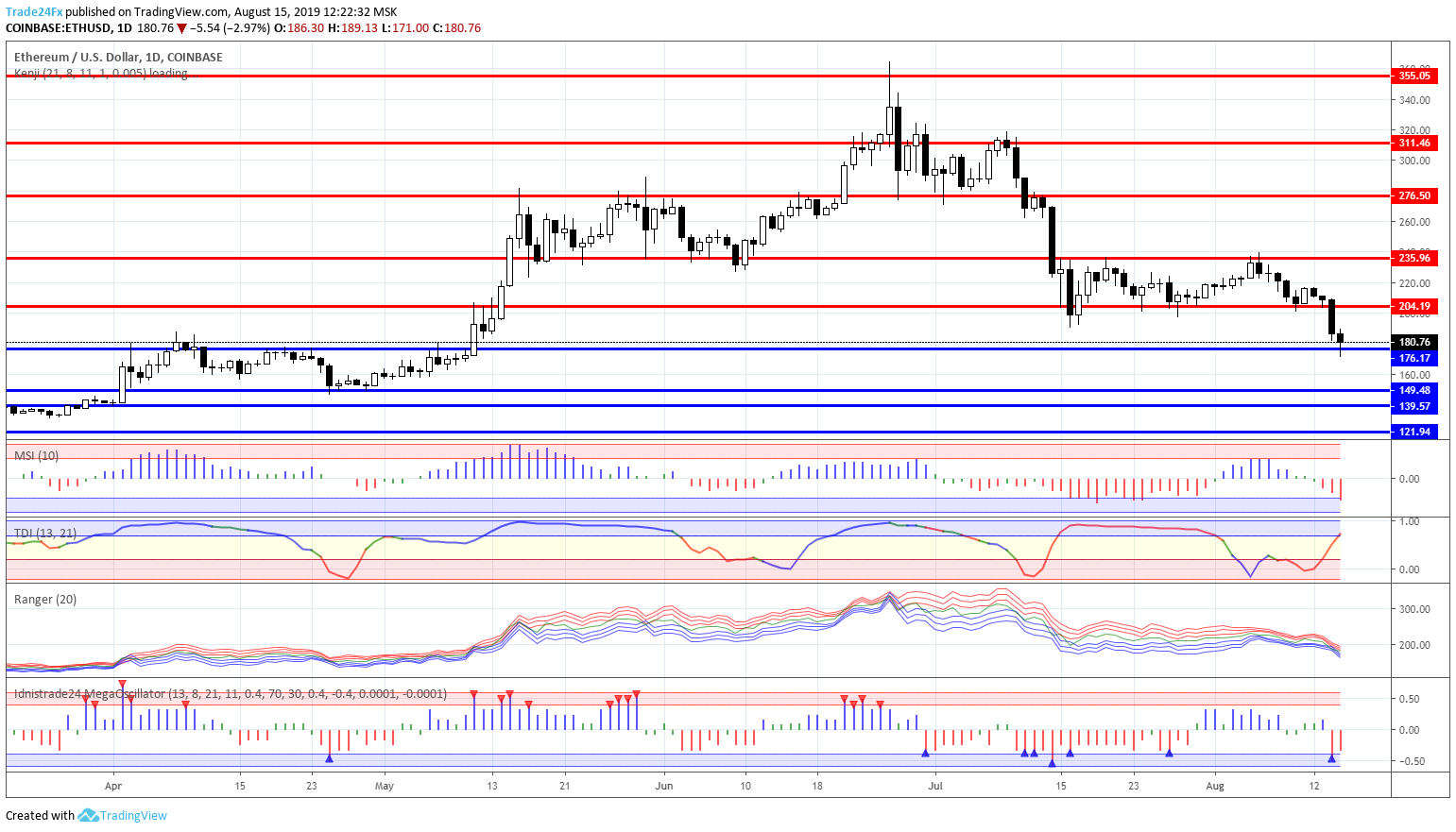1456x832 pixels.
Task: Open the TradingView footer link
Action: [x=133, y=815]
